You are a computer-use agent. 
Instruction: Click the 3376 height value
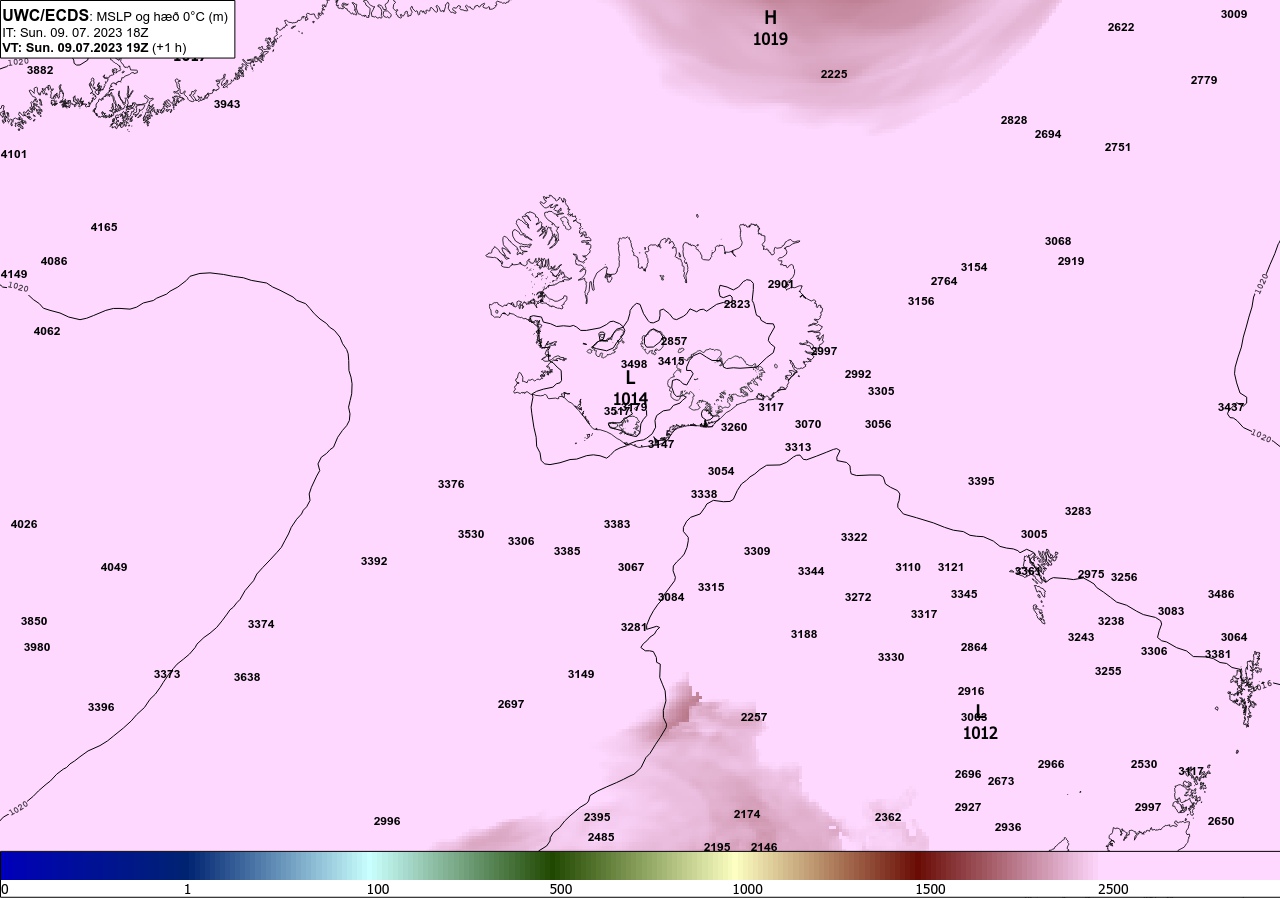point(451,484)
